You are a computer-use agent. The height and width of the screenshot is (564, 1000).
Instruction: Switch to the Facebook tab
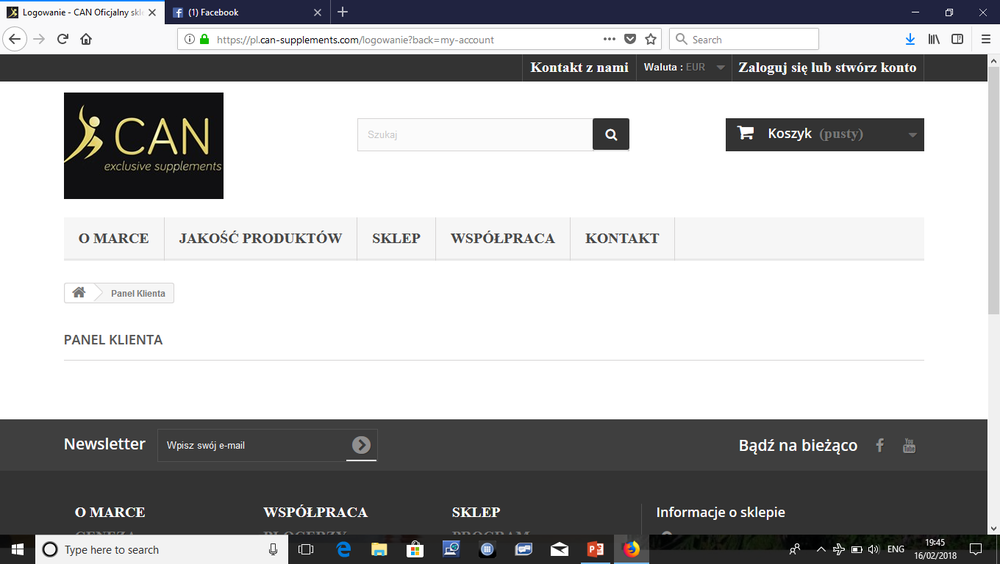247,12
